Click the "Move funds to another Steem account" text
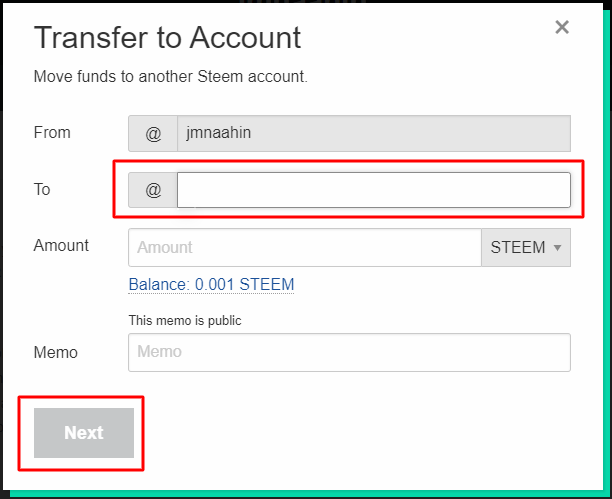The width and height of the screenshot is (612, 499). (x=170, y=76)
